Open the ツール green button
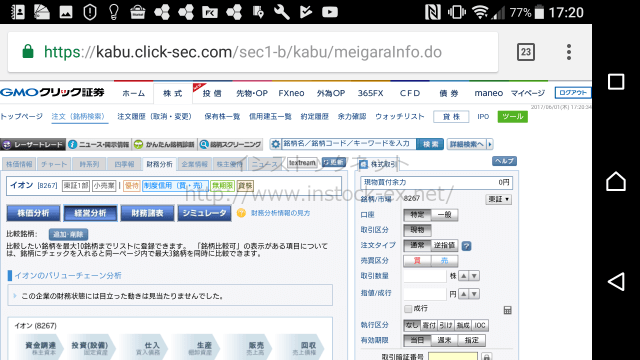640x360 pixels. coord(513,117)
